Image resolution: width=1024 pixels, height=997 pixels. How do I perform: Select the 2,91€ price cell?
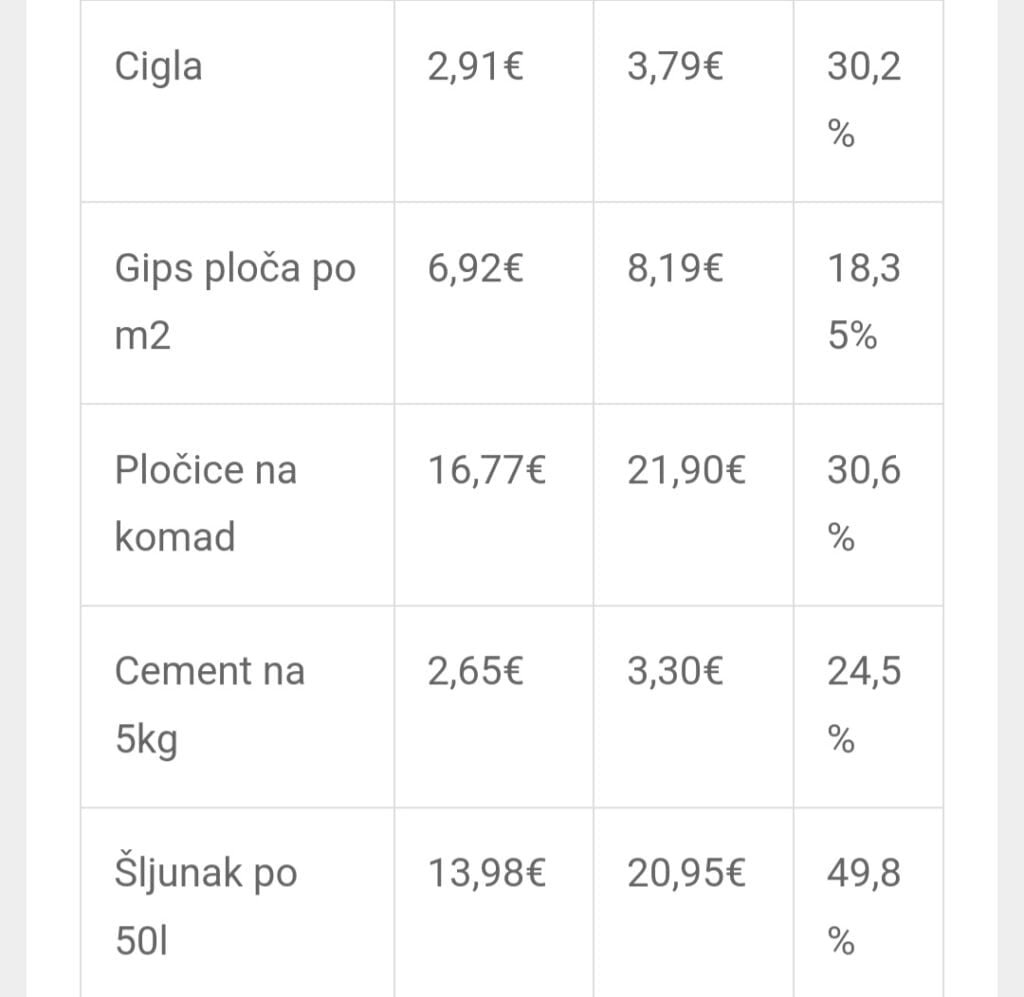coord(475,68)
